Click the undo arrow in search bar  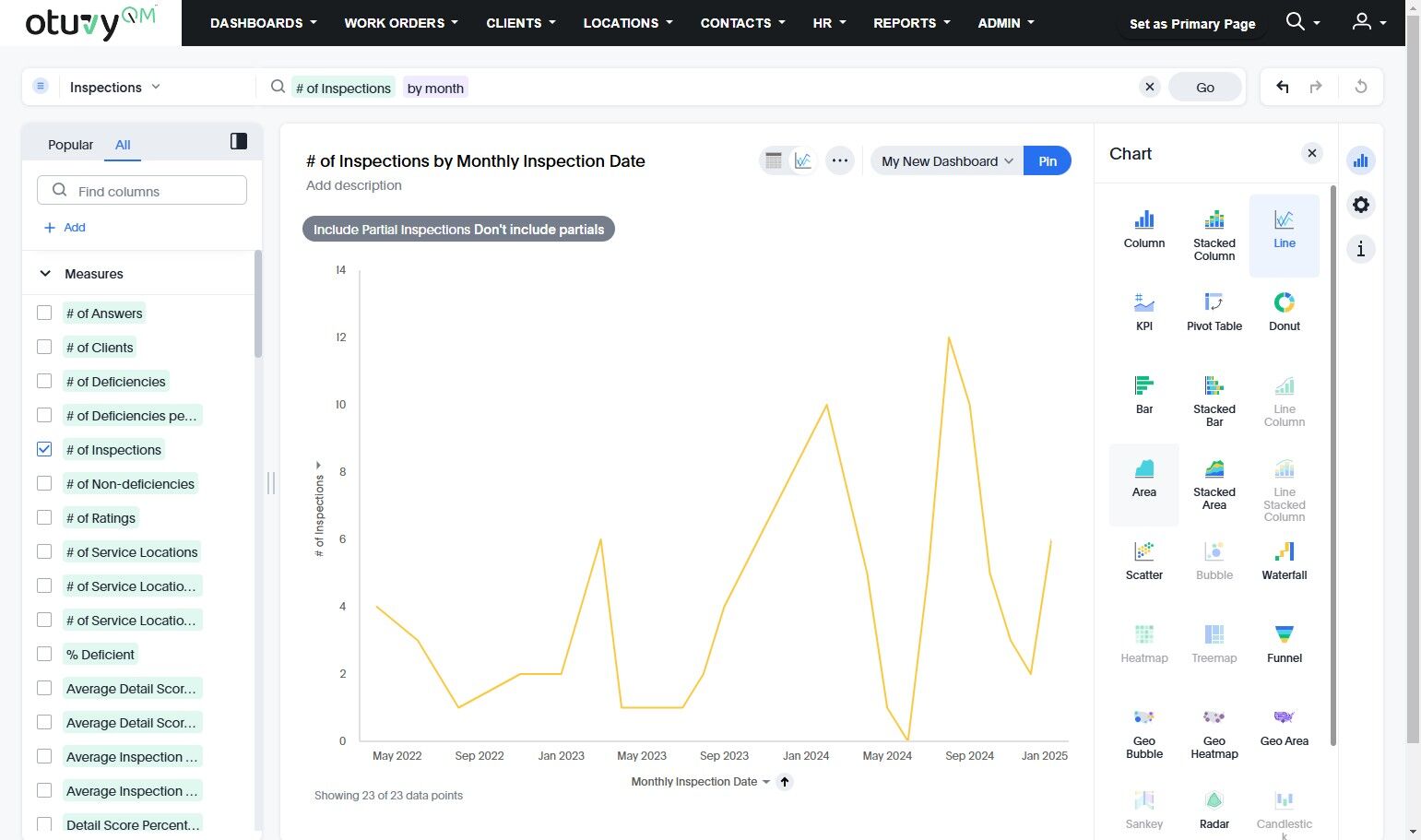pos(1282,87)
